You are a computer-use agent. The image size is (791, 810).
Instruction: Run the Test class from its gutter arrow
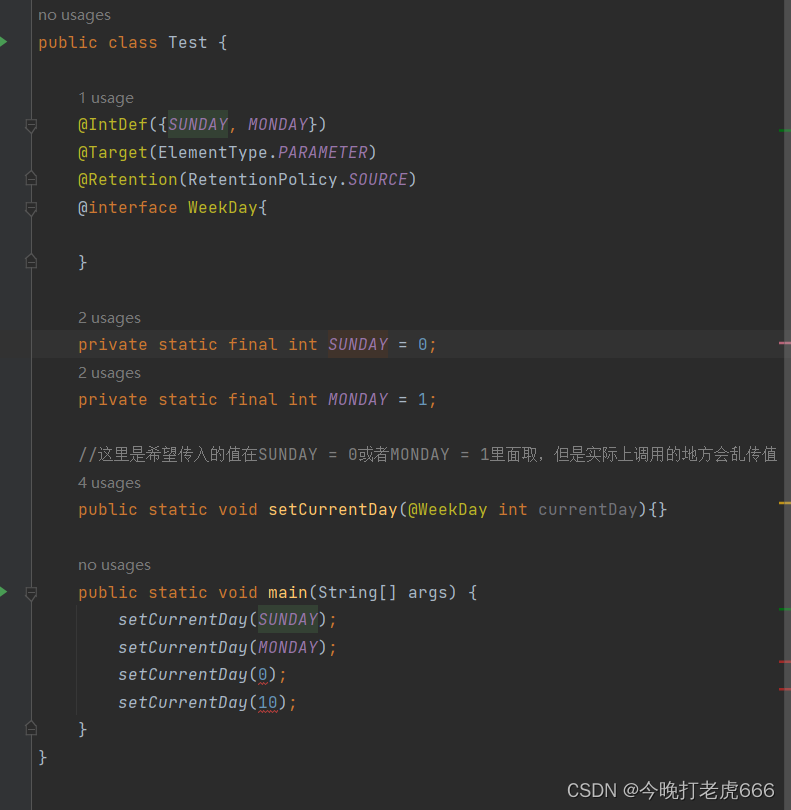3,42
